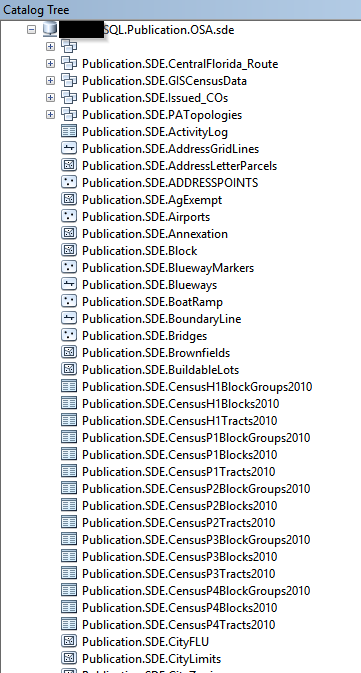Expand the CentralFlorida_Route dataset

[51, 64]
